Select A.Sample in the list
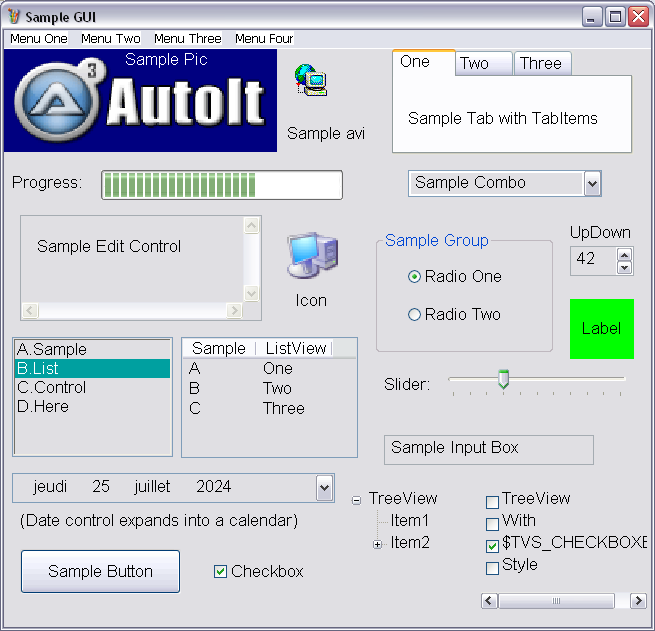The height and width of the screenshot is (631, 655). click(92, 349)
